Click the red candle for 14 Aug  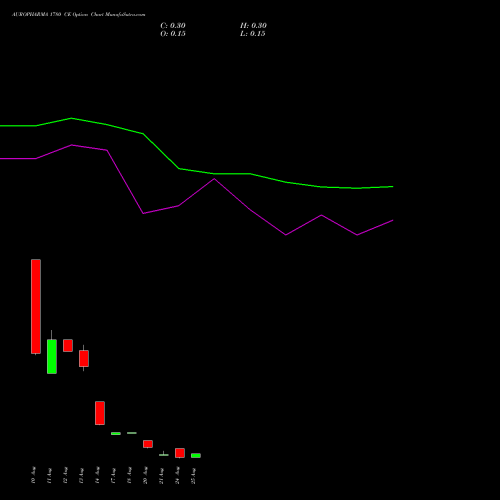100,413
